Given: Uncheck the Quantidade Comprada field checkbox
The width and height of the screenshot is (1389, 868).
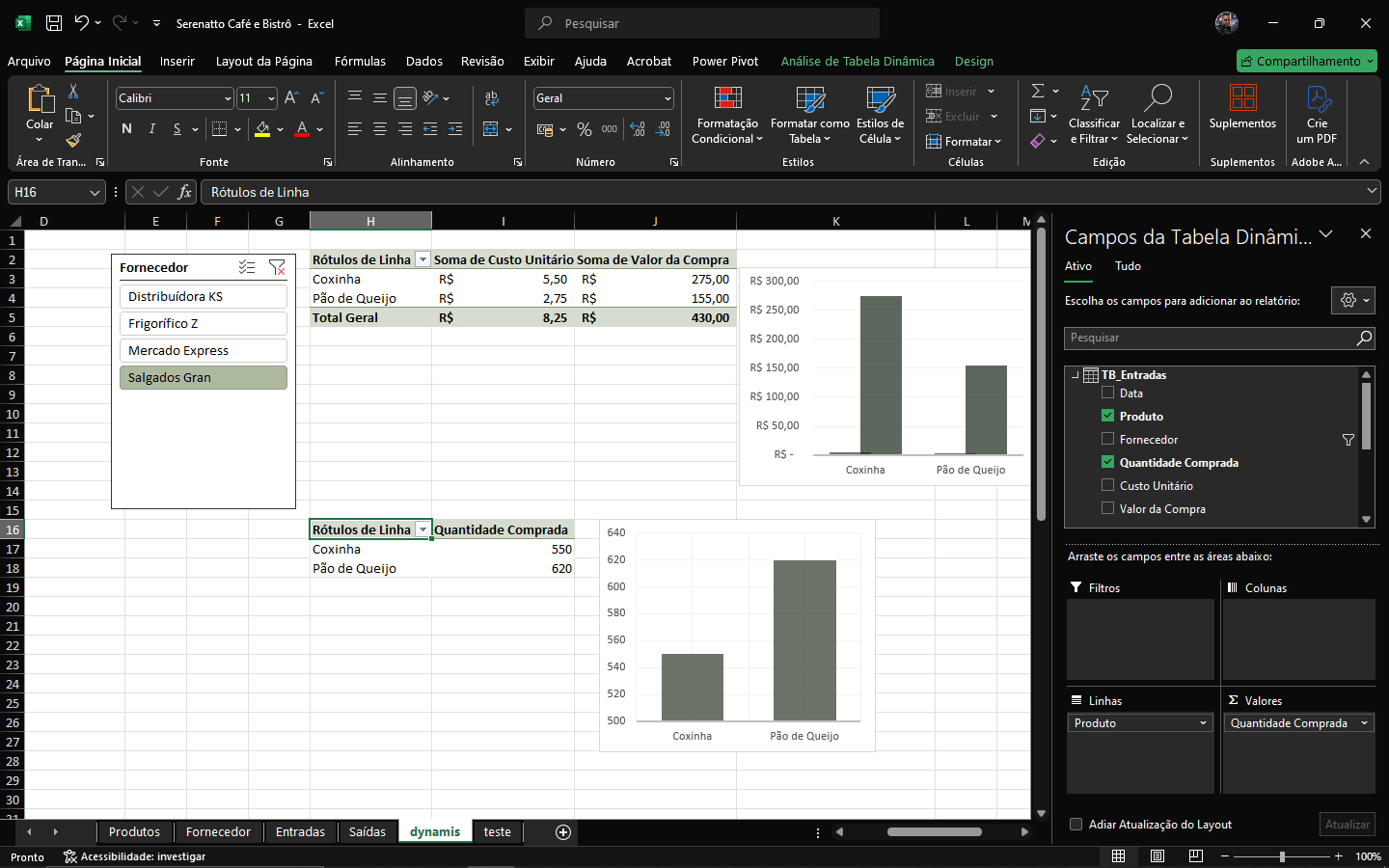Looking at the screenshot, I should tap(1107, 462).
